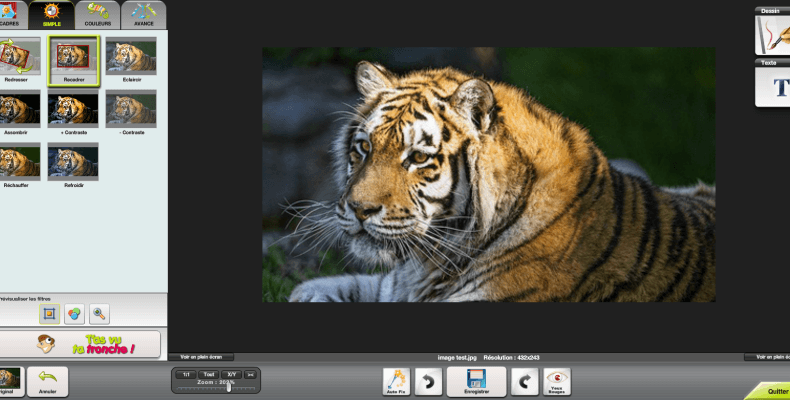The image size is (790, 400).
Task: Toggle the magnifier preview button
Action: [99, 314]
